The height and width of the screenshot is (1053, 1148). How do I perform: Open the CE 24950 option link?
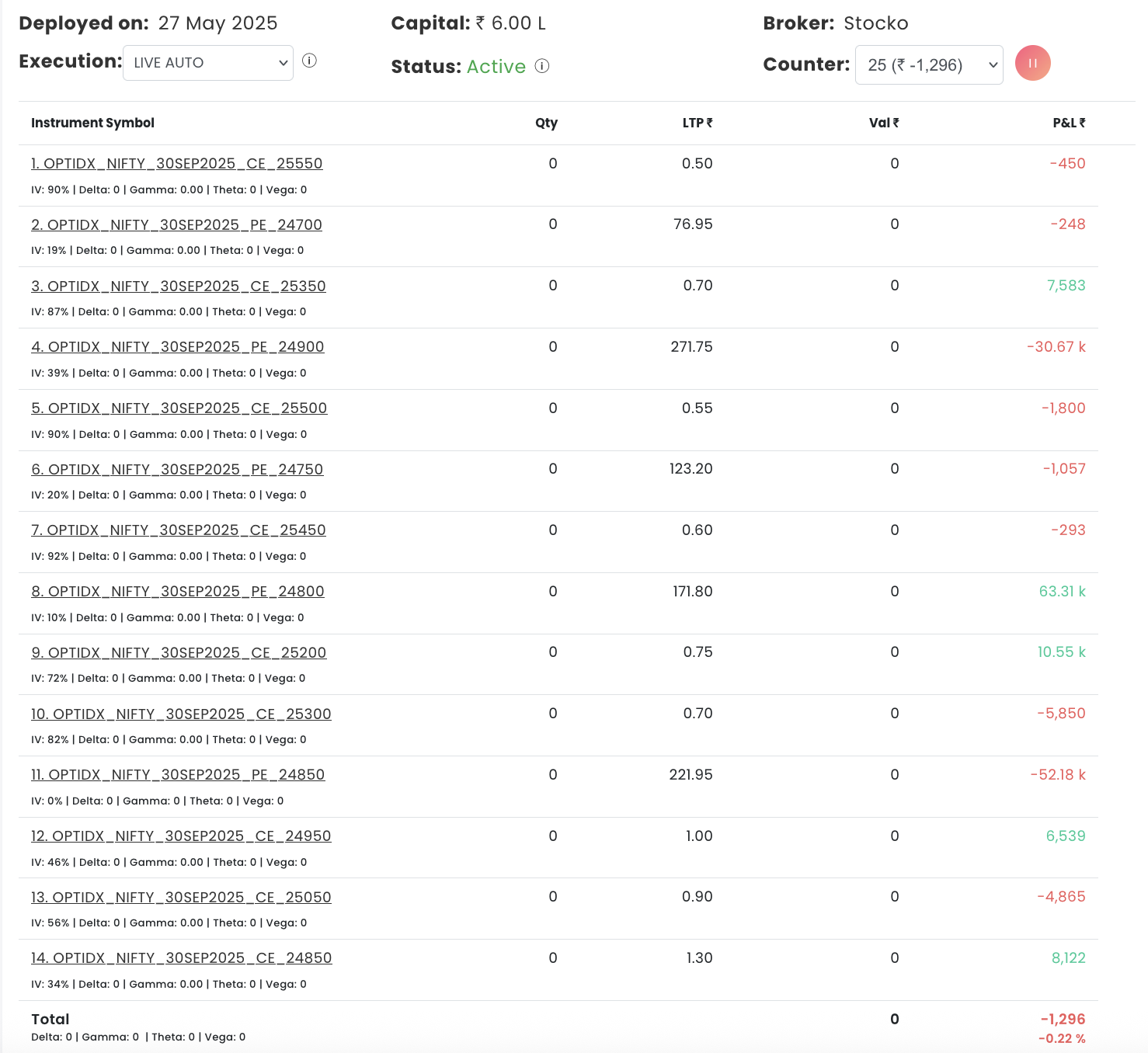(x=181, y=836)
